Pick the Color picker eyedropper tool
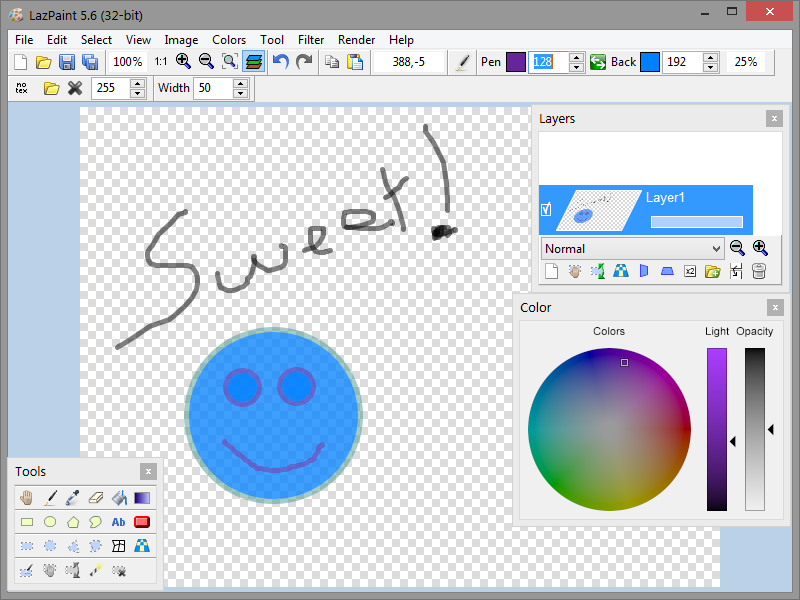Image resolution: width=800 pixels, height=600 pixels. tap(73, 497)
